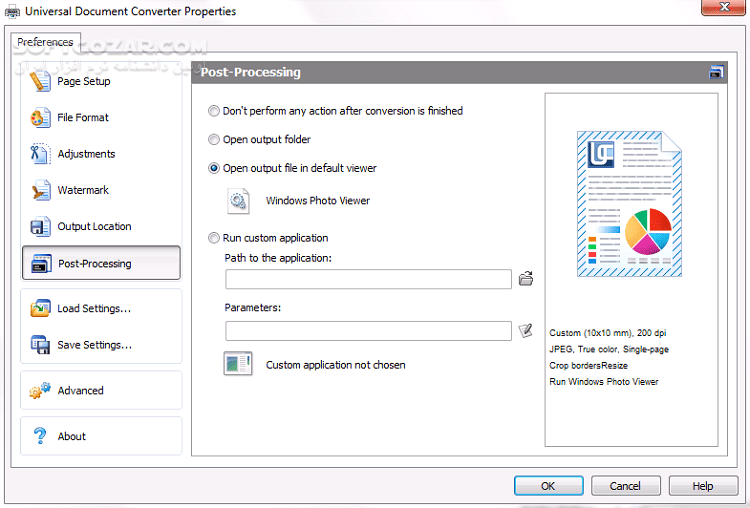The width and height of the screenshot is (750, 508).
Task: Switch to the Preferences tab
Action: (45, 42)
